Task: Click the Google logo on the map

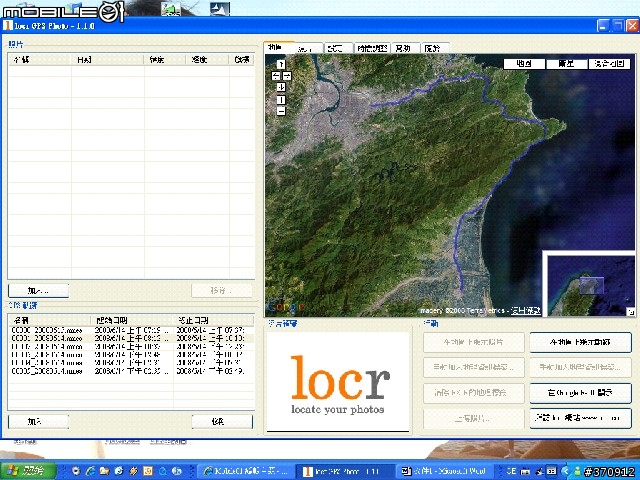Action: pyautogui.click(x=286, y=306)
